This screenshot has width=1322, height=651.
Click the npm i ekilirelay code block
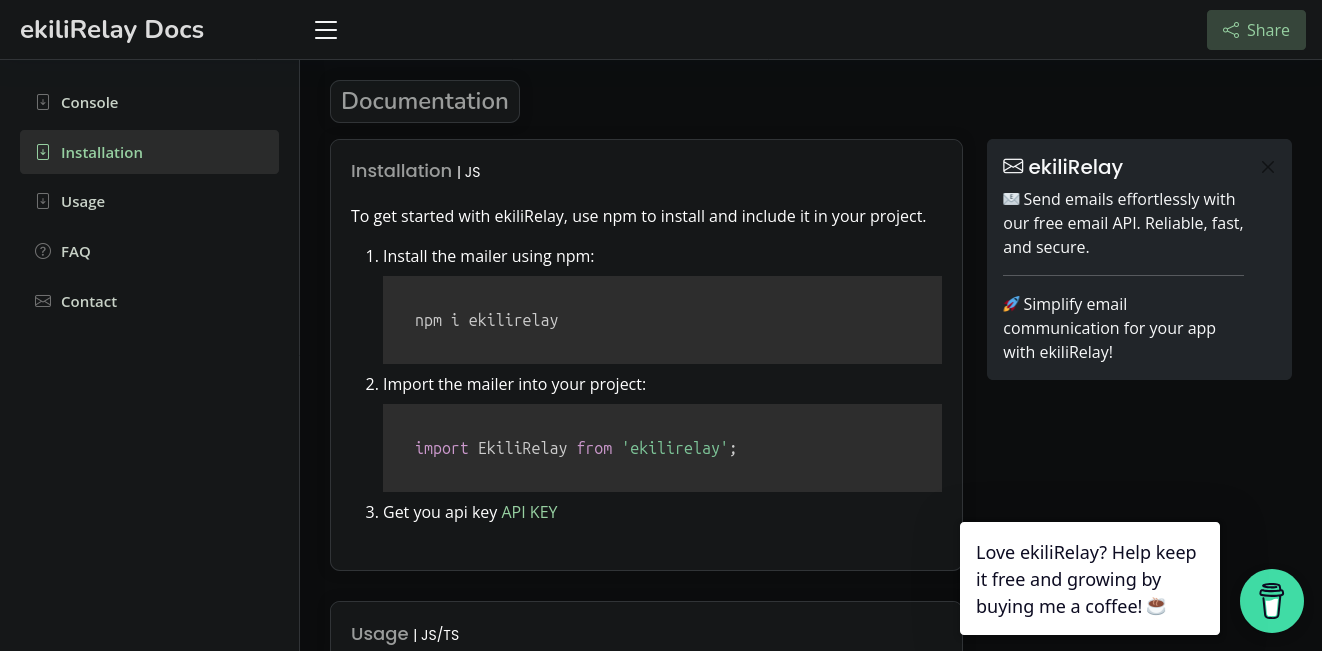click(662, 320)
